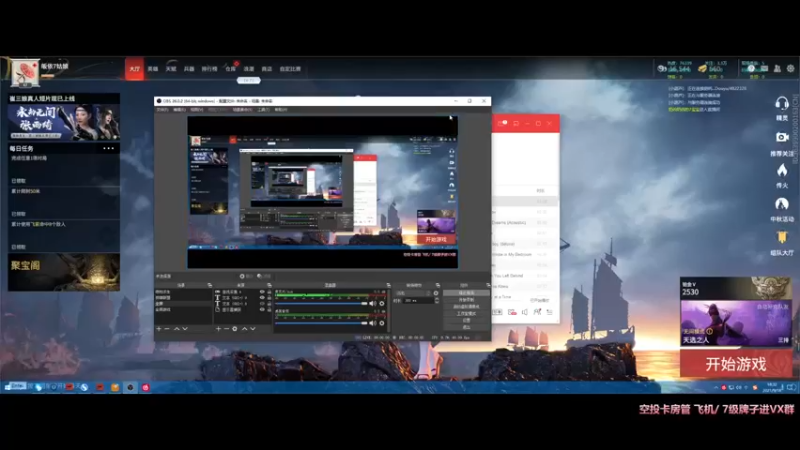The width and height of the screenshot is (800, 450).
Task: Pop out OBS mixer dock icon
Action: (x=388, y=285)
